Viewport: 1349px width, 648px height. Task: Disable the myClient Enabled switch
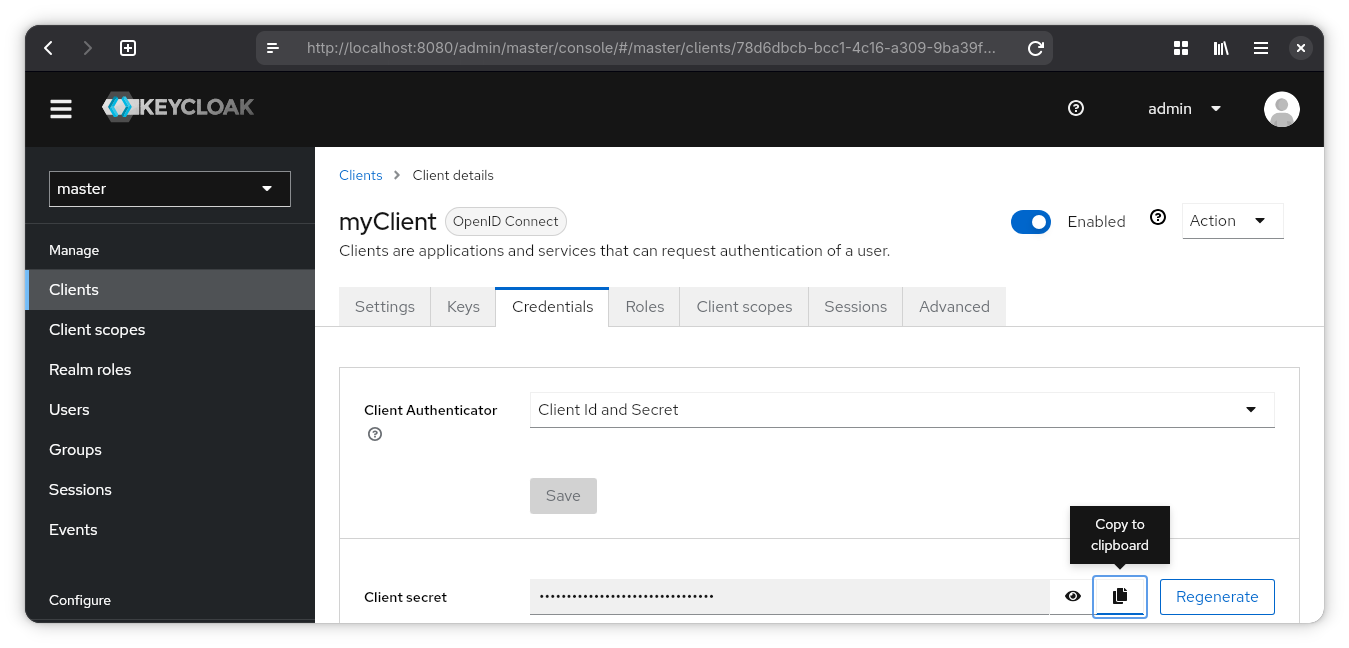tap(1030, 222)
